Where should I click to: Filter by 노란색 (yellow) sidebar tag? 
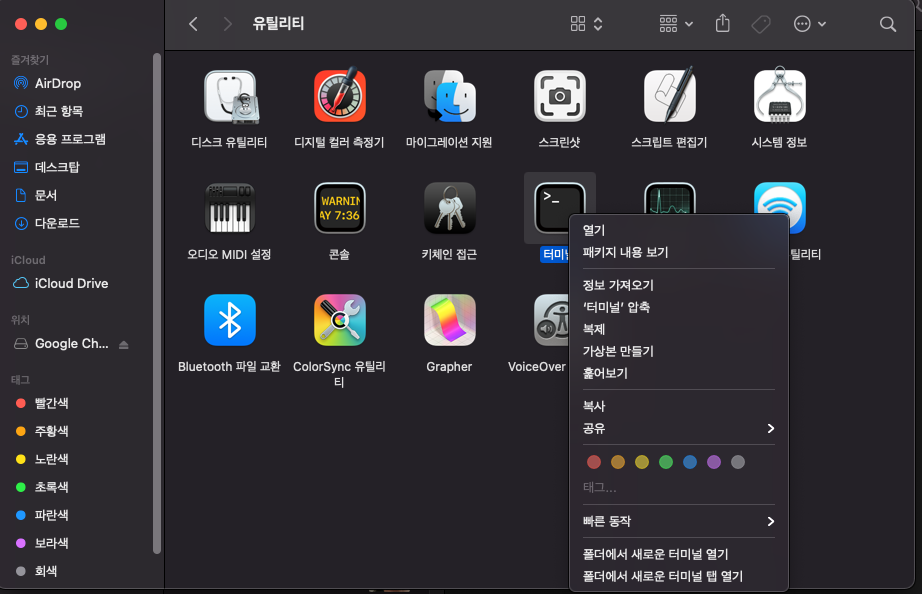[x=42, y=459]
